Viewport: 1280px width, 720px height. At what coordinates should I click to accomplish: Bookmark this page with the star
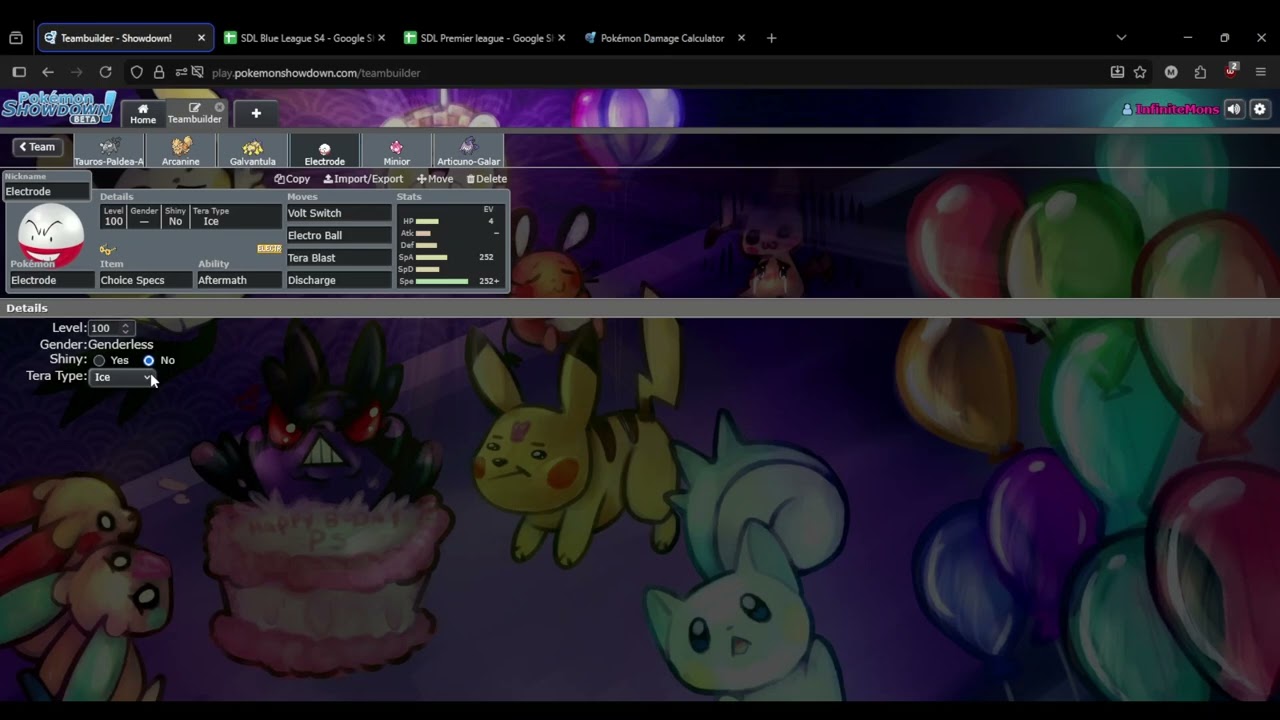1140,72
